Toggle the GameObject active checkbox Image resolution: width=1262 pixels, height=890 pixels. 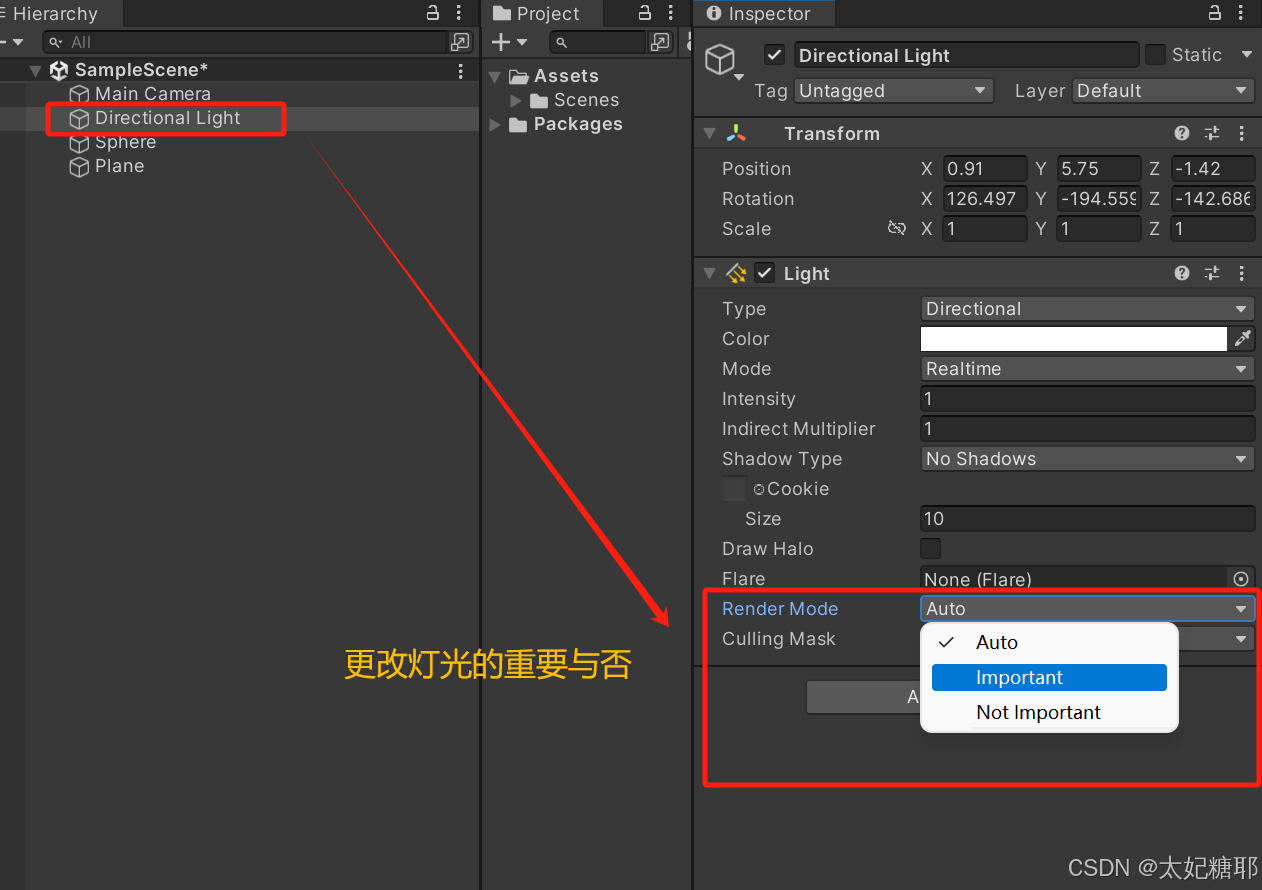click(774, 55)
